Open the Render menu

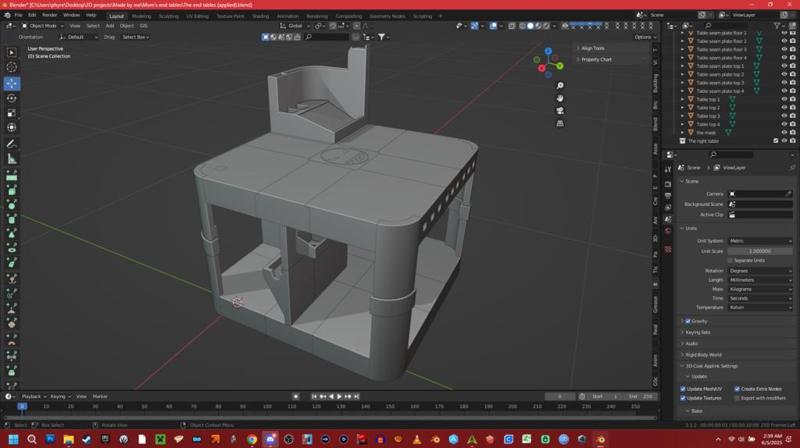49,15
